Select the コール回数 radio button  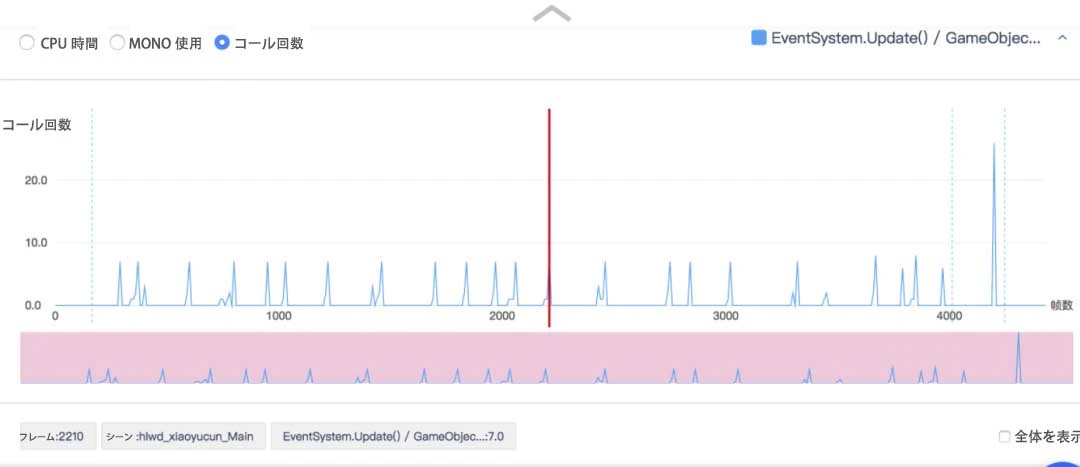pyautogui.click(x=222, y=43)
